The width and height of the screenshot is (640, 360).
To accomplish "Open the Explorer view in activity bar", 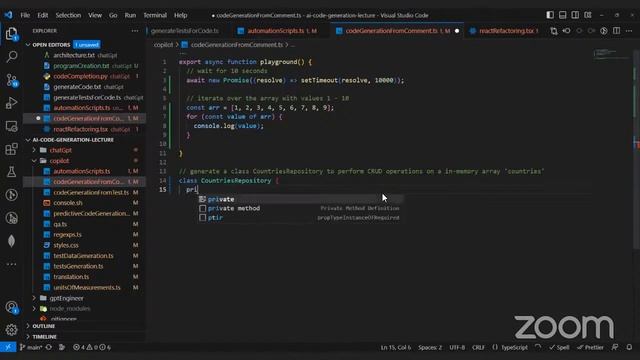I will [11, 33].
